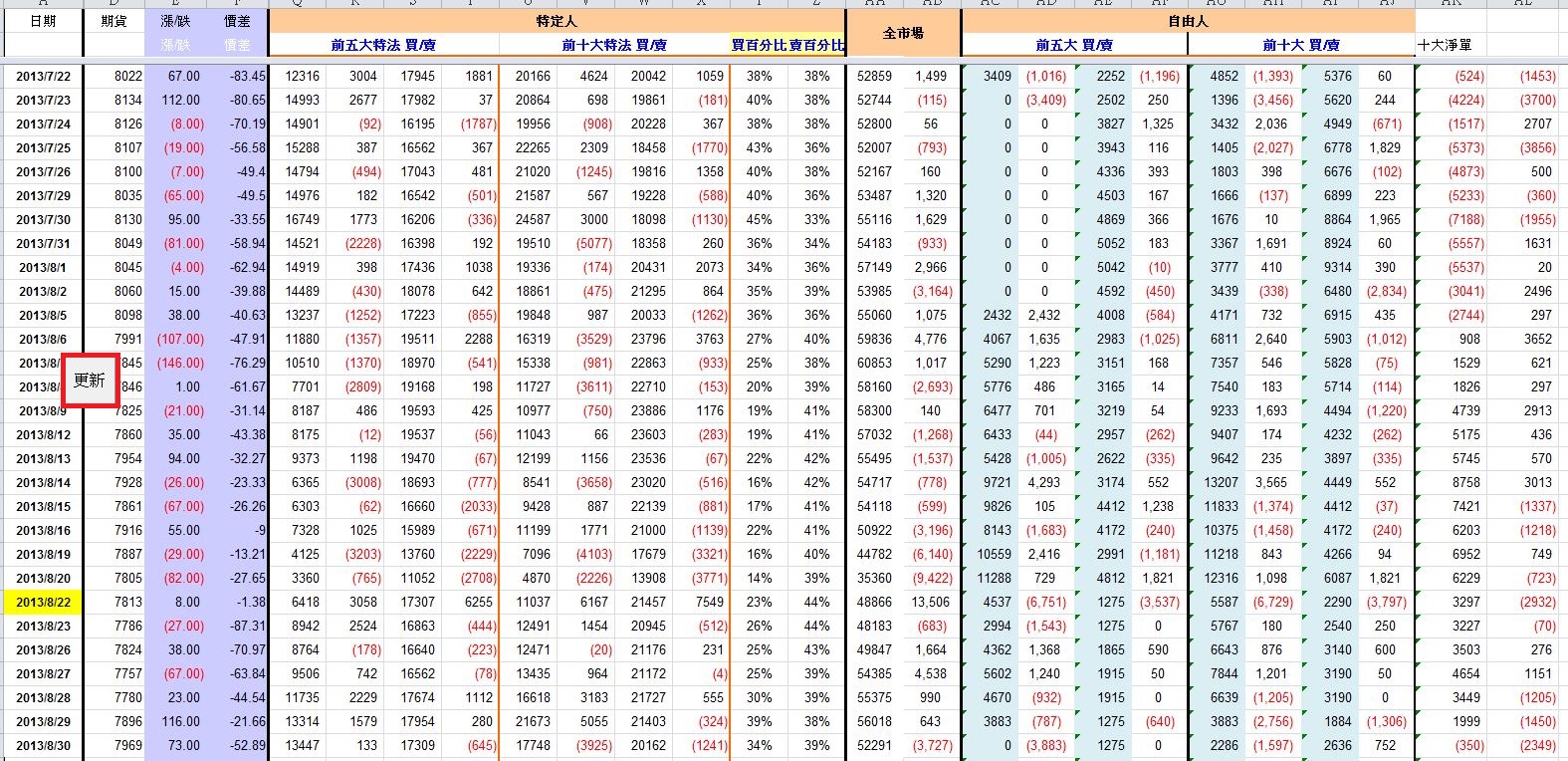Select the 買百分比 subheader cell
Image resolution: width=1568 pixels, height=761 pixels.
pyautogui.click(x=760, y=45)
